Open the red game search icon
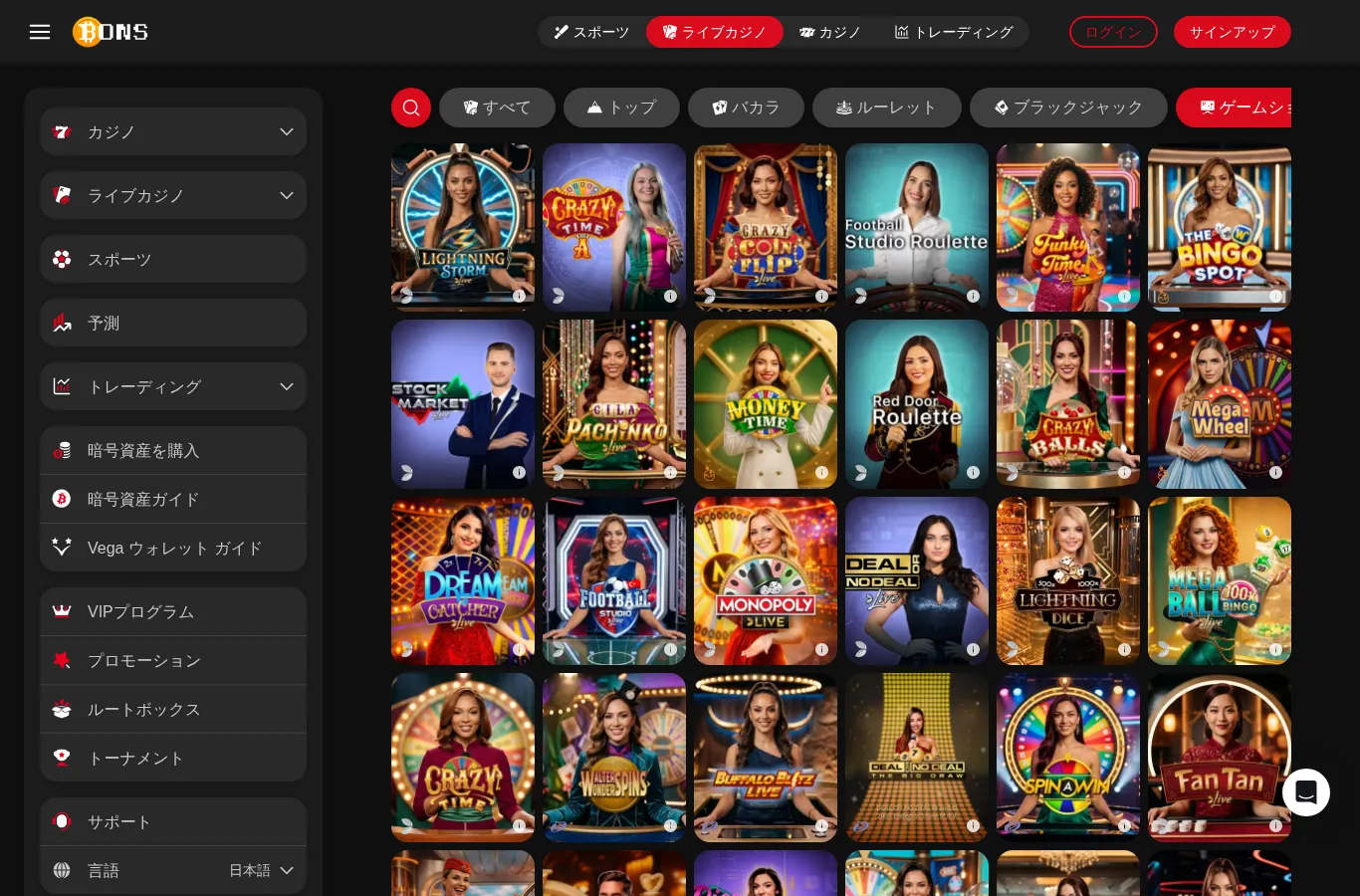Screen dimensions: 1360x896 [411, 108]
